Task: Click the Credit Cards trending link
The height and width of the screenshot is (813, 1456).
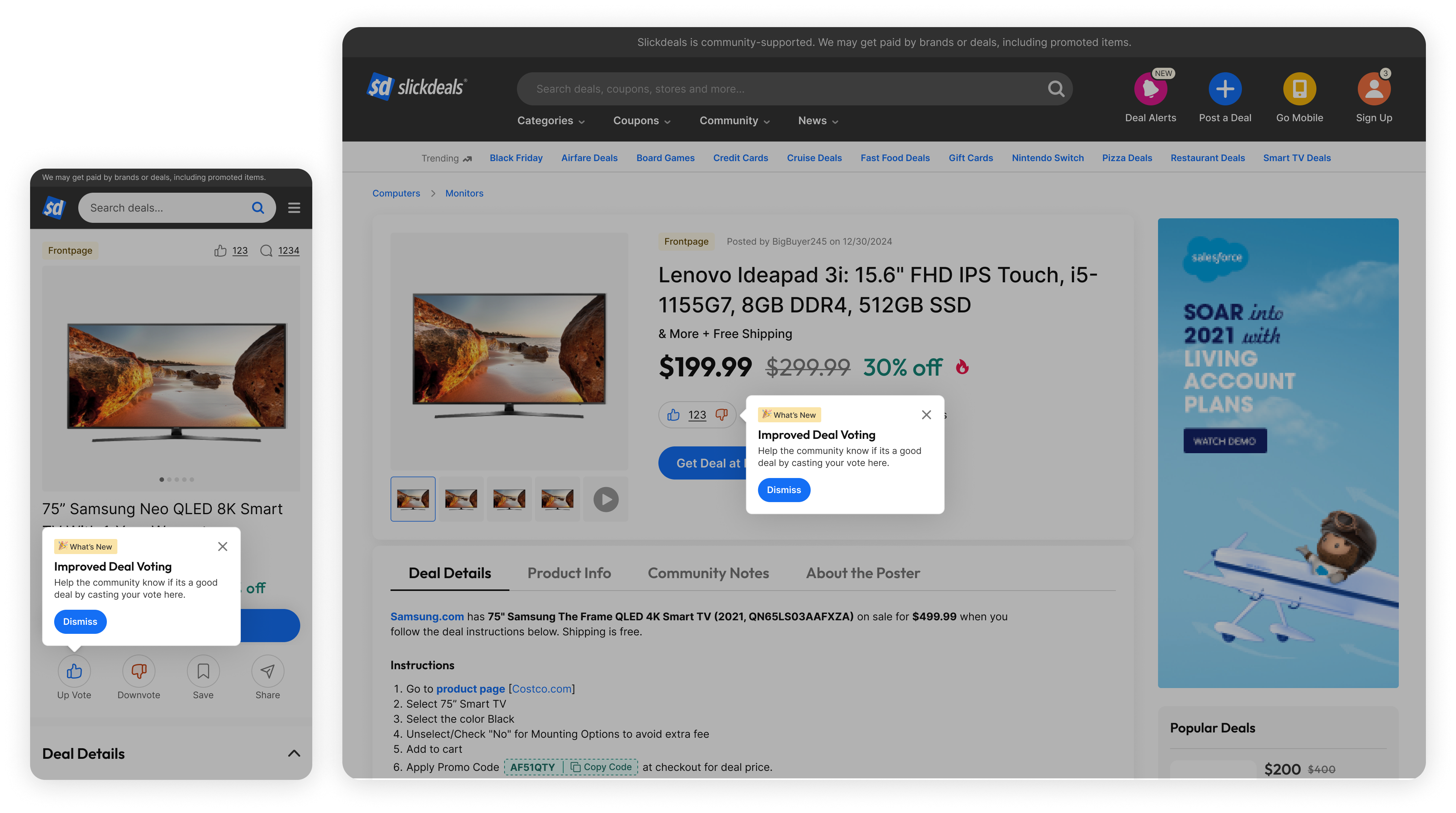Action: click(x=740, y=158)
